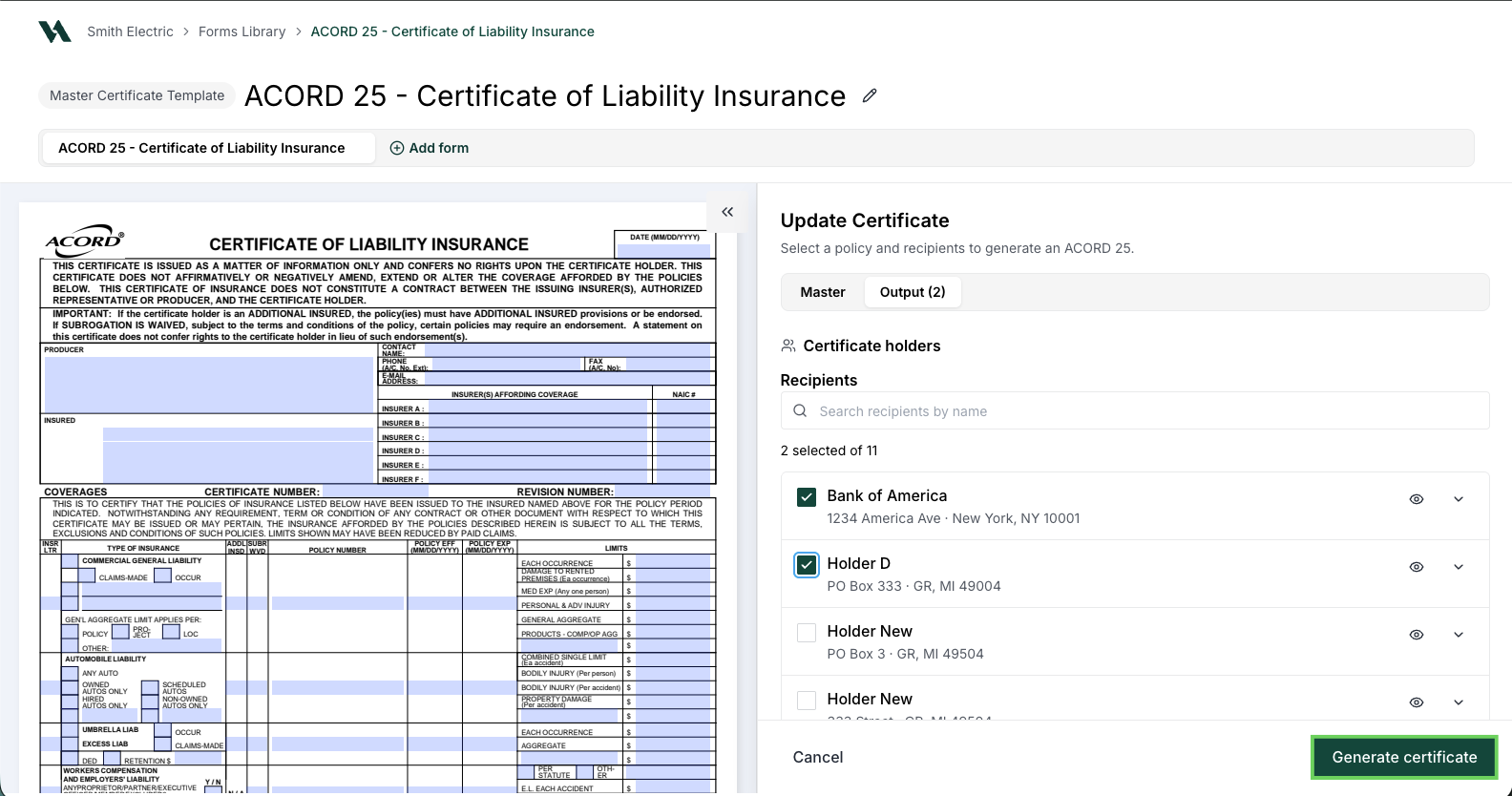The width and height of the screenshot is (1512, 796).
Task: Click the Certificate holders people icon
Action: (788, 346)
